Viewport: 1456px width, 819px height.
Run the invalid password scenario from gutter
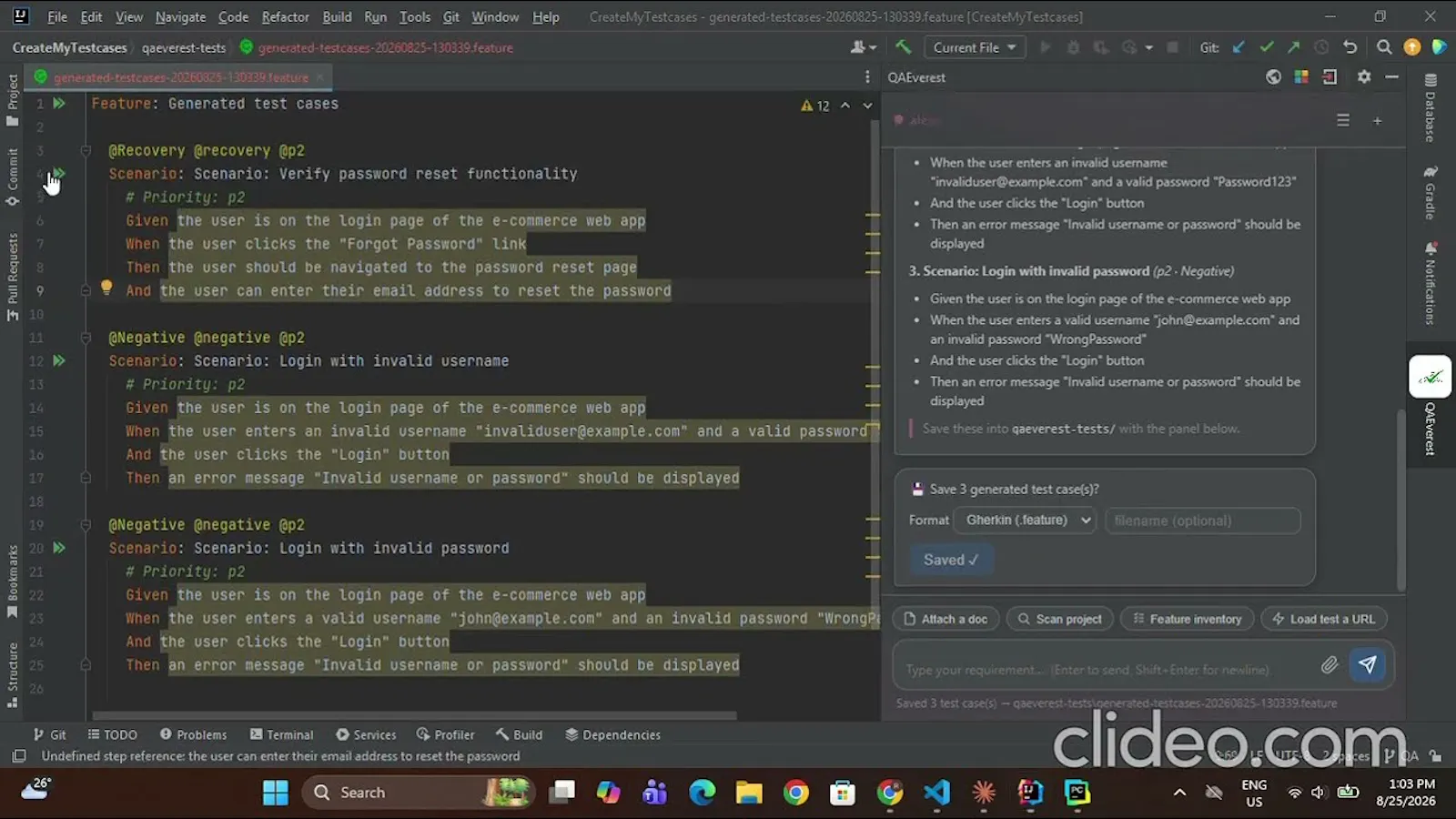pos(59,549)
